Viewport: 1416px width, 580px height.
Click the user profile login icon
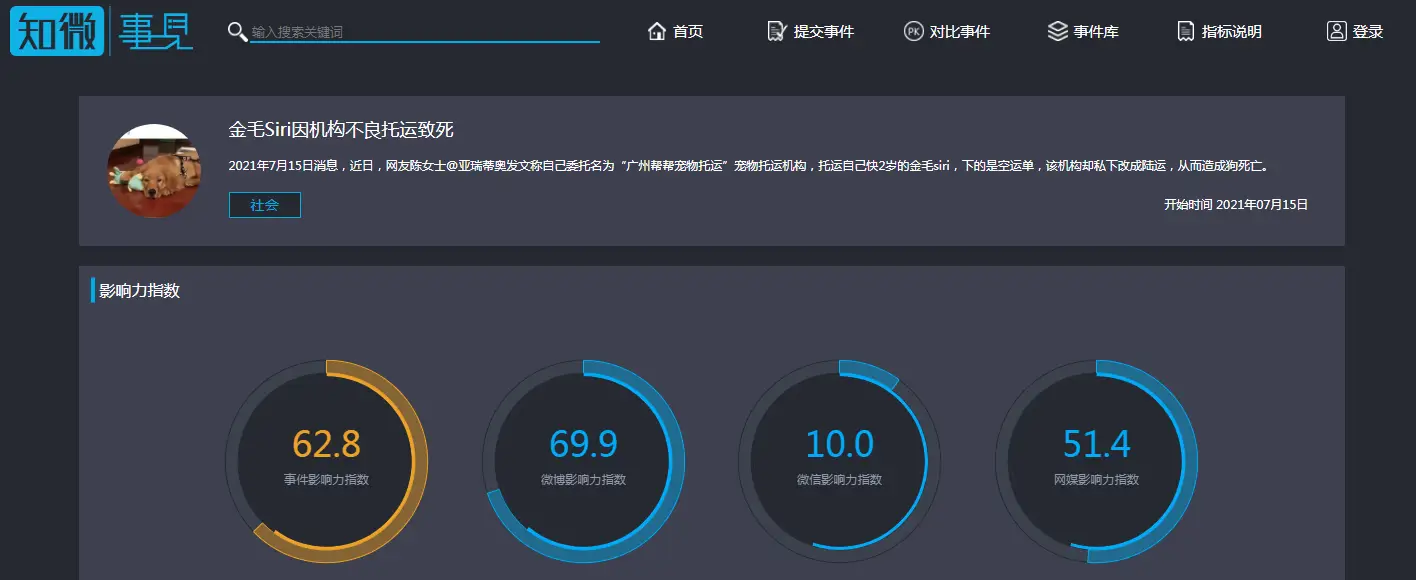(1336, 31)
